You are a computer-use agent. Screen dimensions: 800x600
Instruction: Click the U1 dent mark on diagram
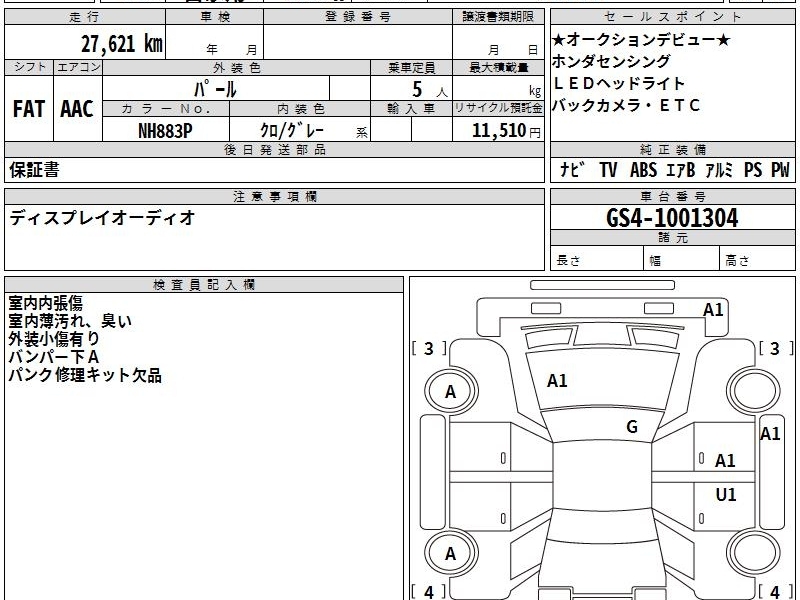726,494
